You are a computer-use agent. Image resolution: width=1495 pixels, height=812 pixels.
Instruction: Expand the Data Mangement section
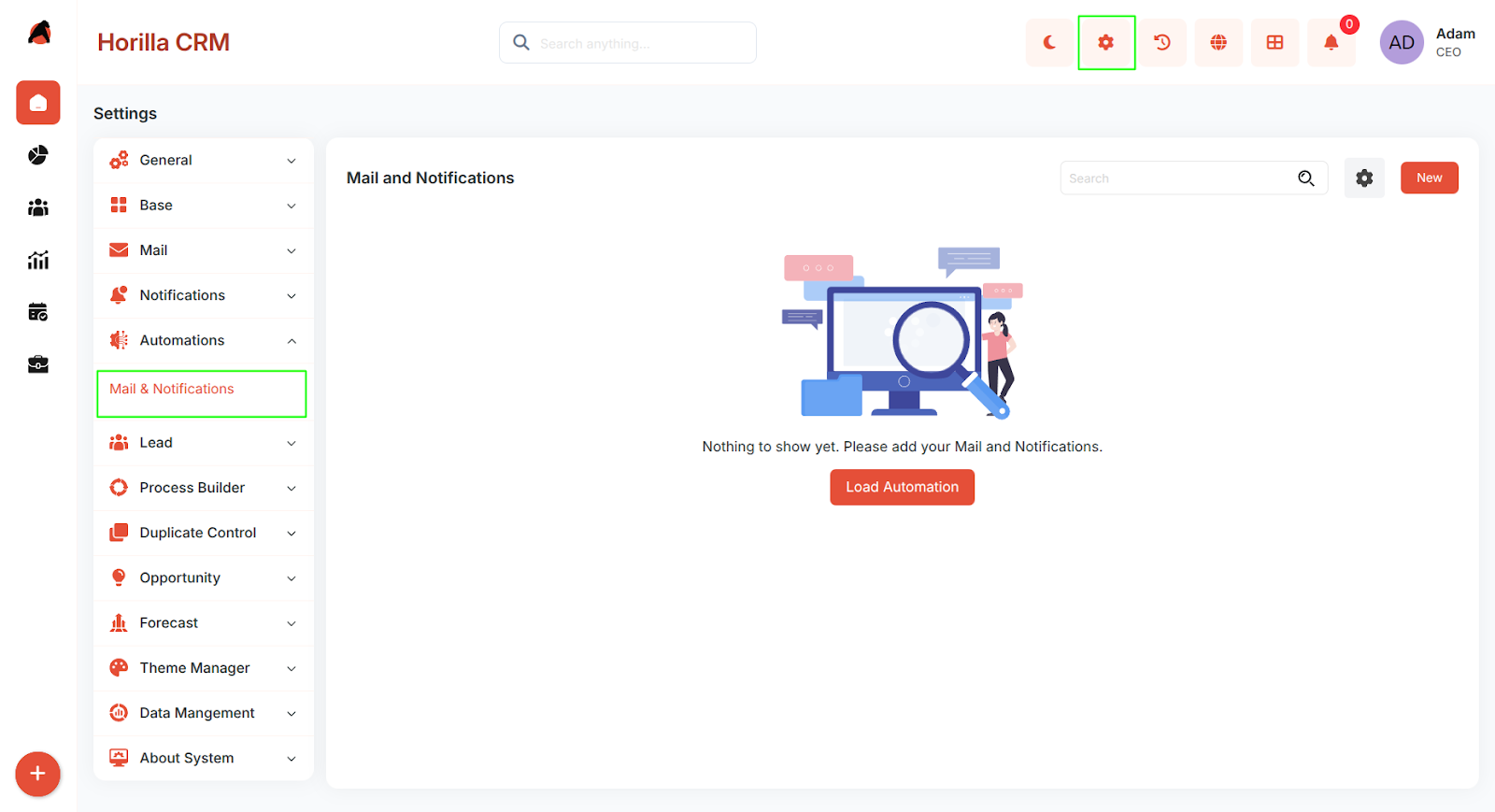coord(204,713)
